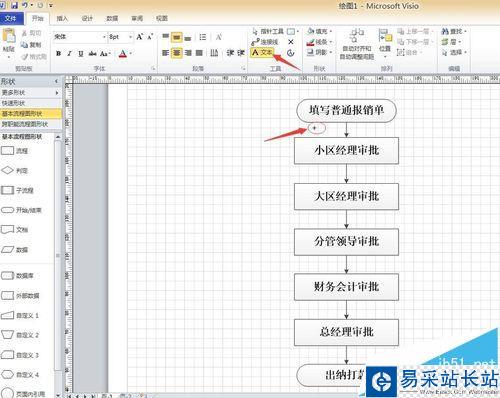Toggle Italic formatting
This screenshot has height=398, width=500.
tap(70, 53)
